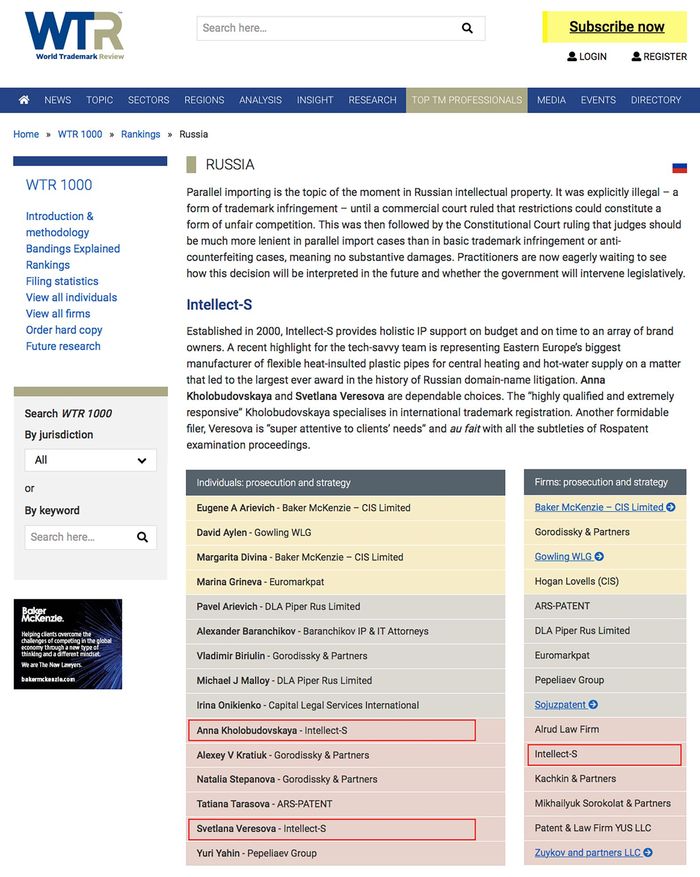
Task: Click the WTR World Trademark Review logo
Action: tap(74, 36)
